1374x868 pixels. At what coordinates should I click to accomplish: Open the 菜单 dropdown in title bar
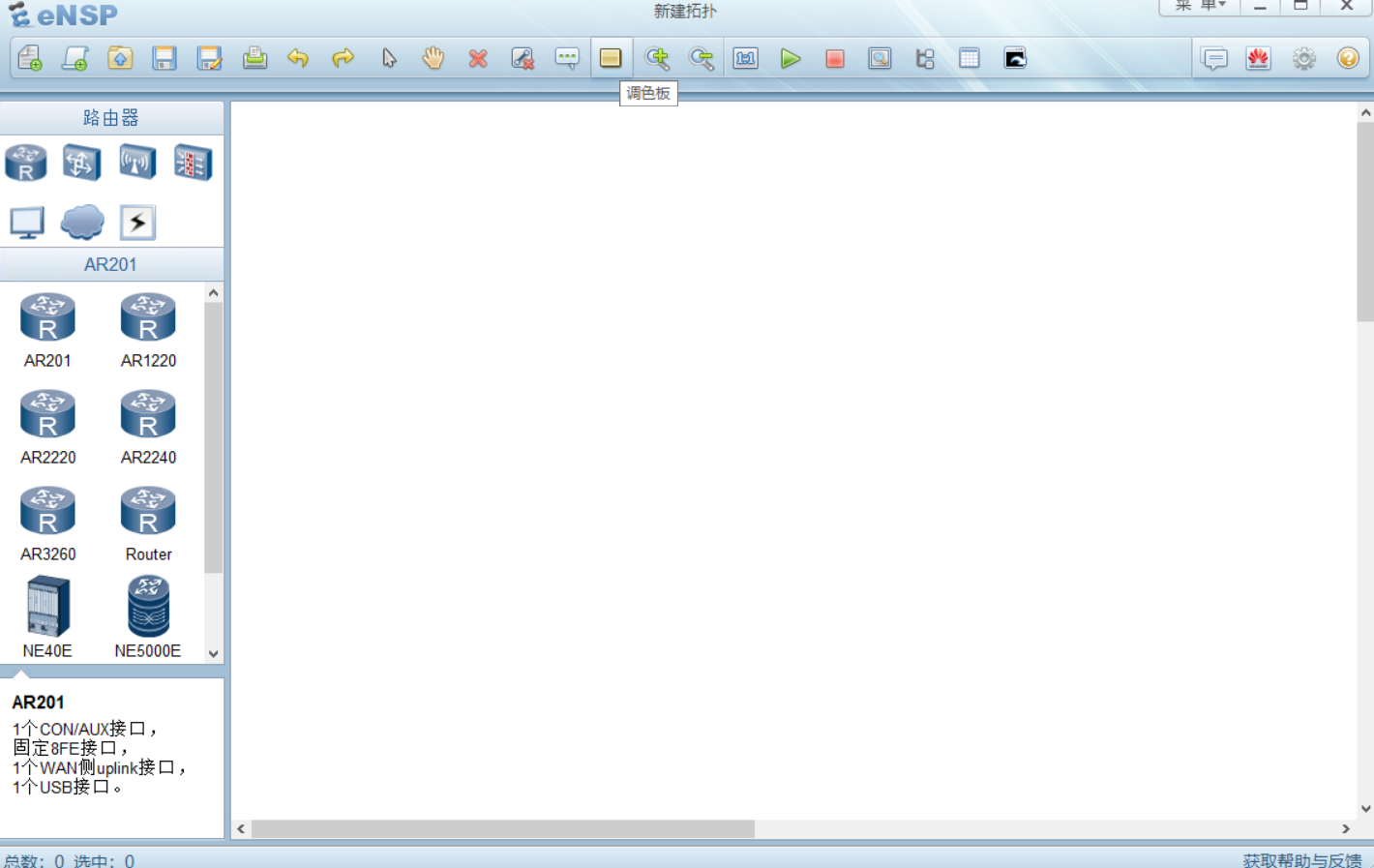click(x=1201, y=6)
